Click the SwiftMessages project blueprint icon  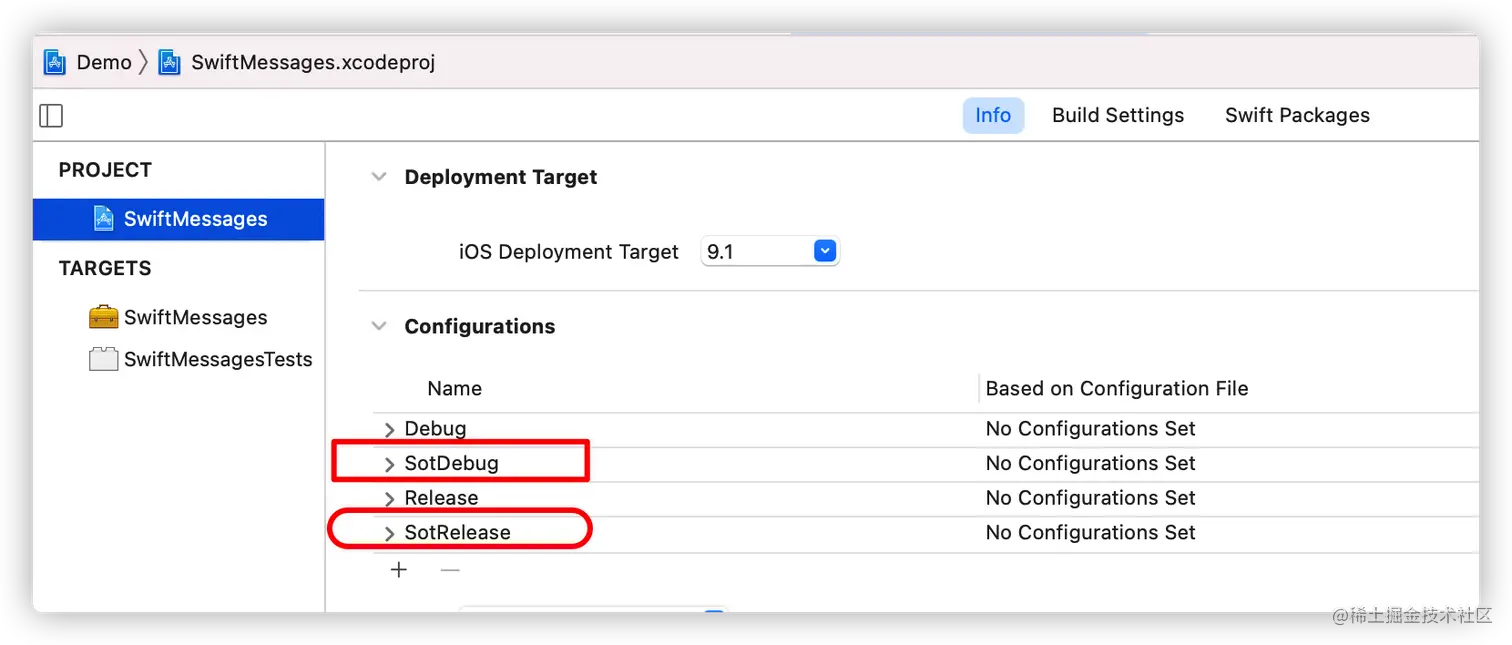tap(104, 219)
